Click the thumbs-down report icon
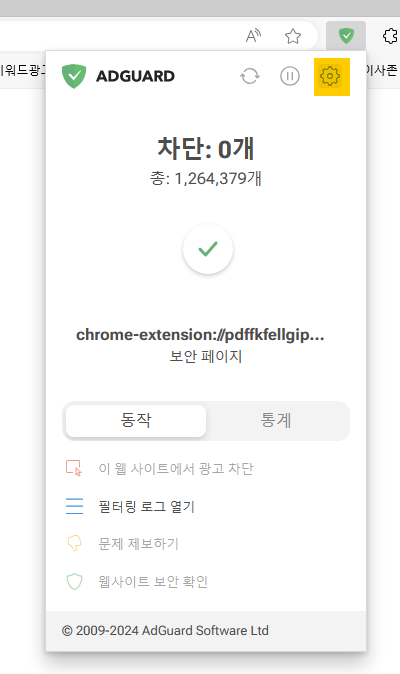This screenshot has width=400, height=674. point(74,543)
